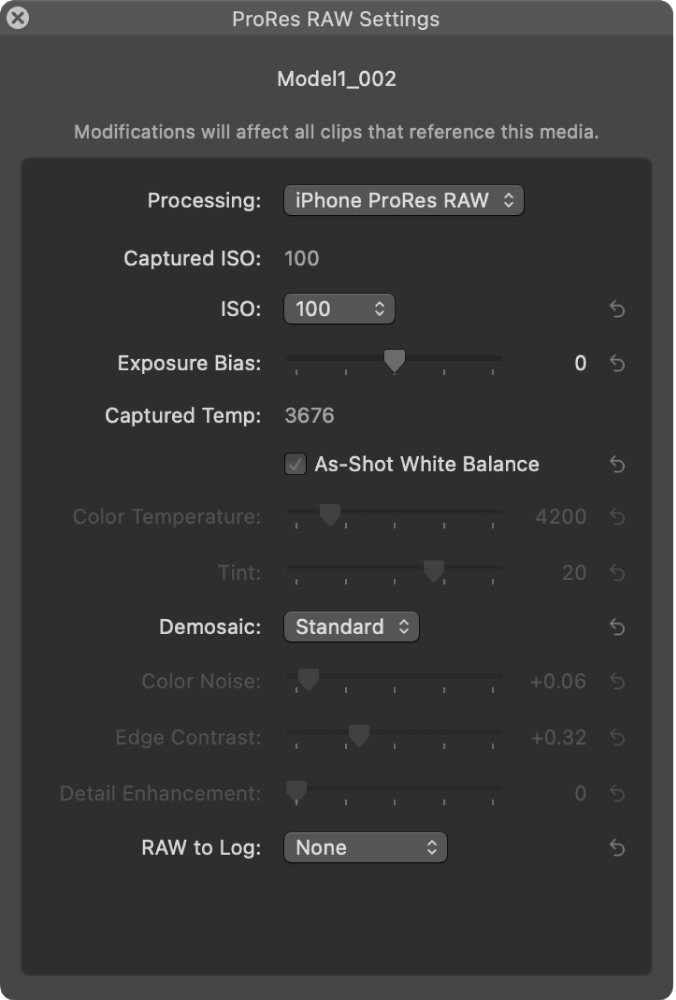676x1000 pixels.
Task: Reset the Color Temperature adjustment
Action: coord(616,517)
